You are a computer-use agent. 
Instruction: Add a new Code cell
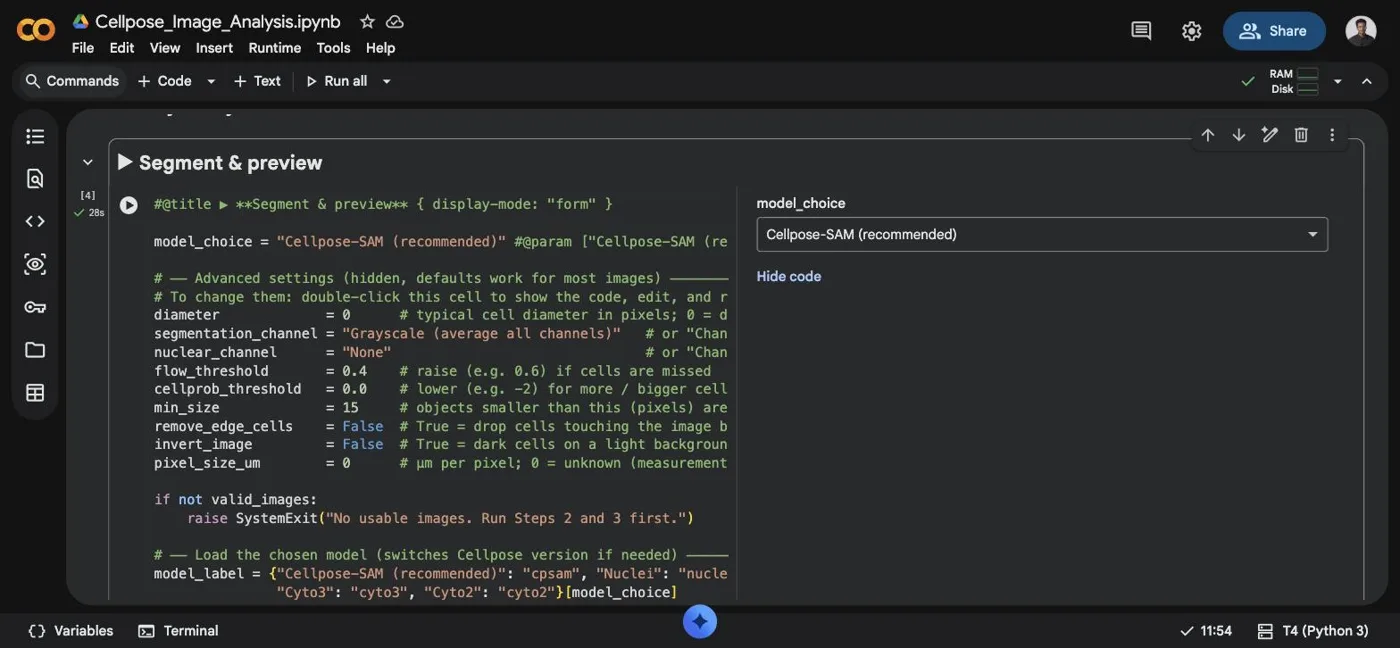(165, 81)
